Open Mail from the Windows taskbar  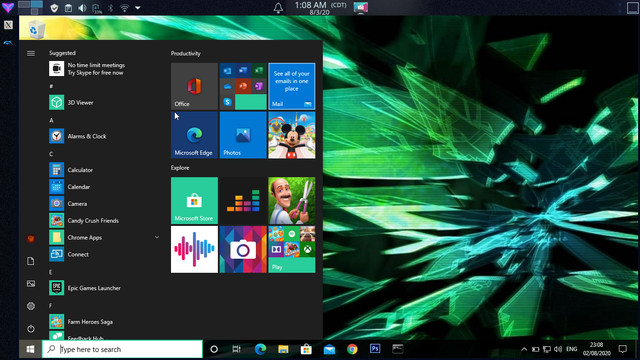coord(329,349)
